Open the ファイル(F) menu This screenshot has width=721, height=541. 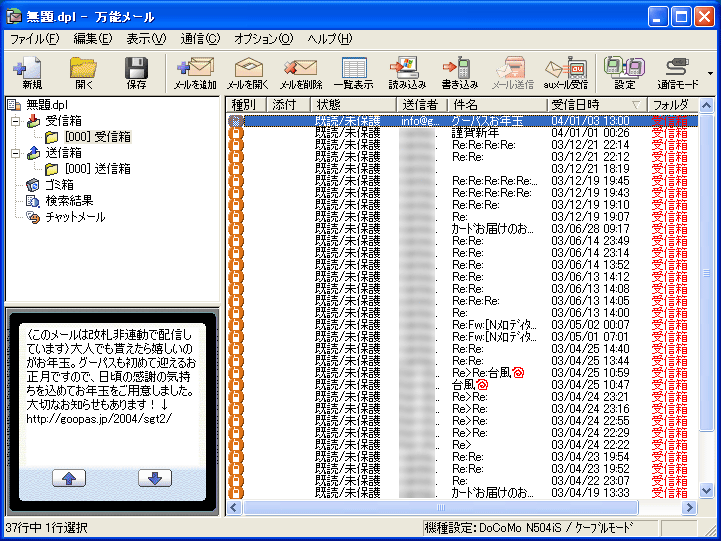[34, 39]
